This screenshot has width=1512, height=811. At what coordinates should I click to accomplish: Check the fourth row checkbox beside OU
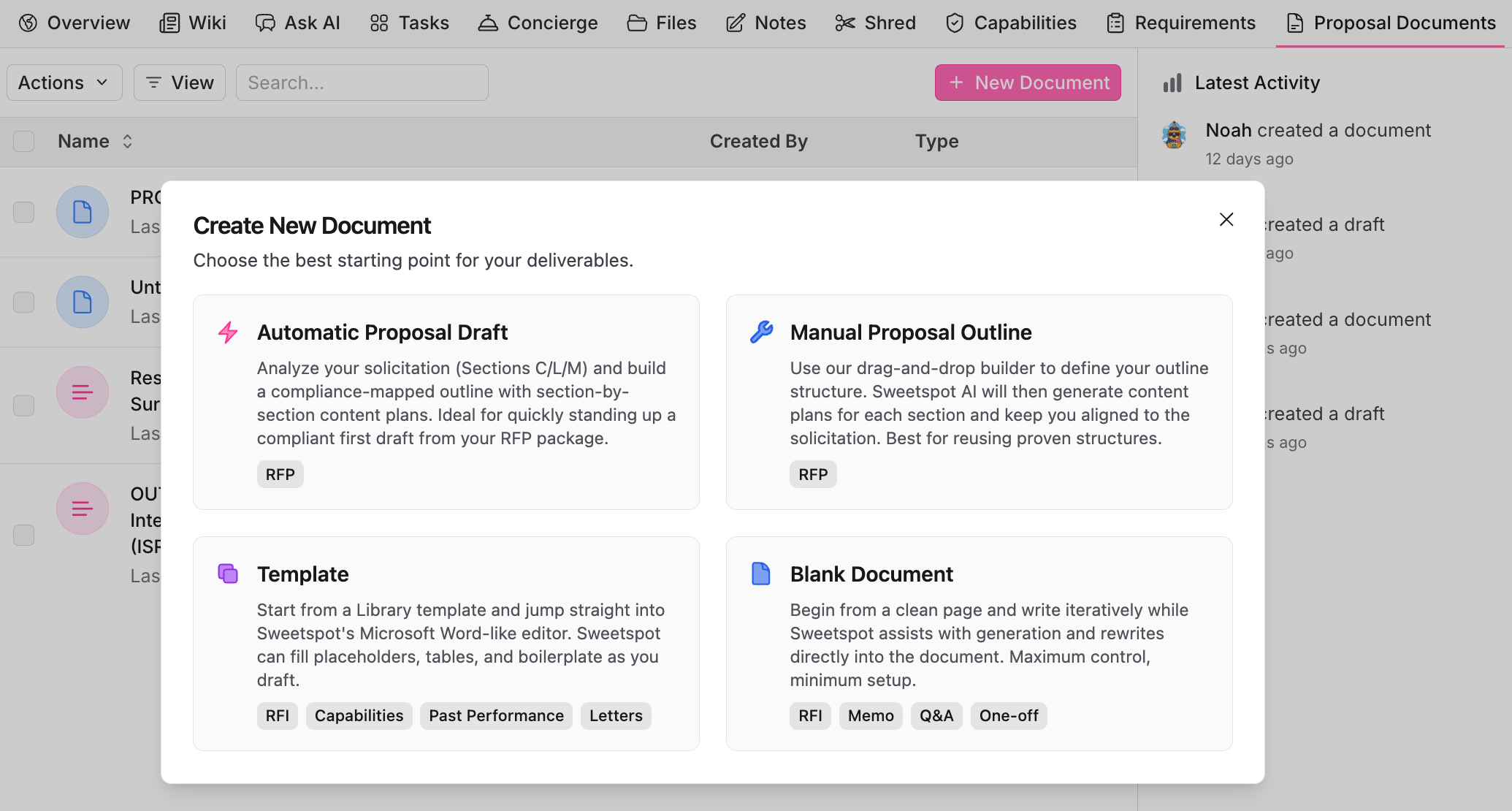point(24,535)
